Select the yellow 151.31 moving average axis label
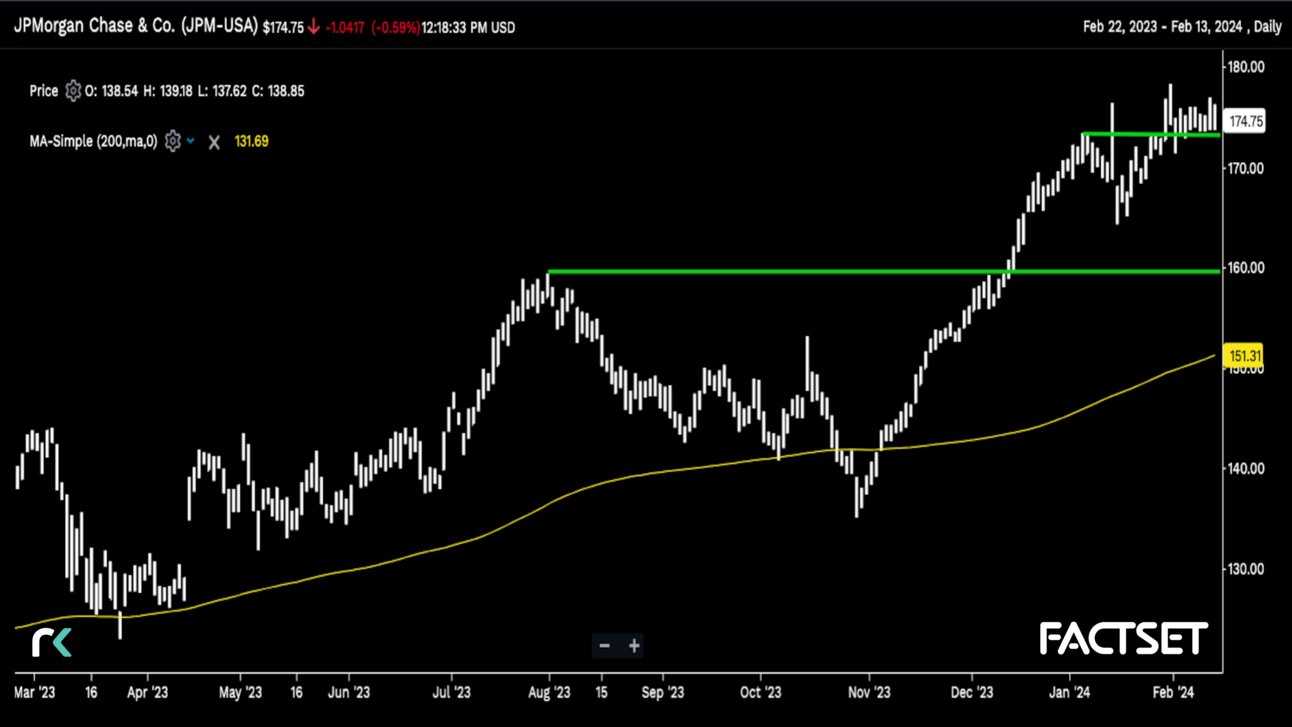Image resolution: width=1292 pixels, height=727 pixels. tap(1244, 356)
